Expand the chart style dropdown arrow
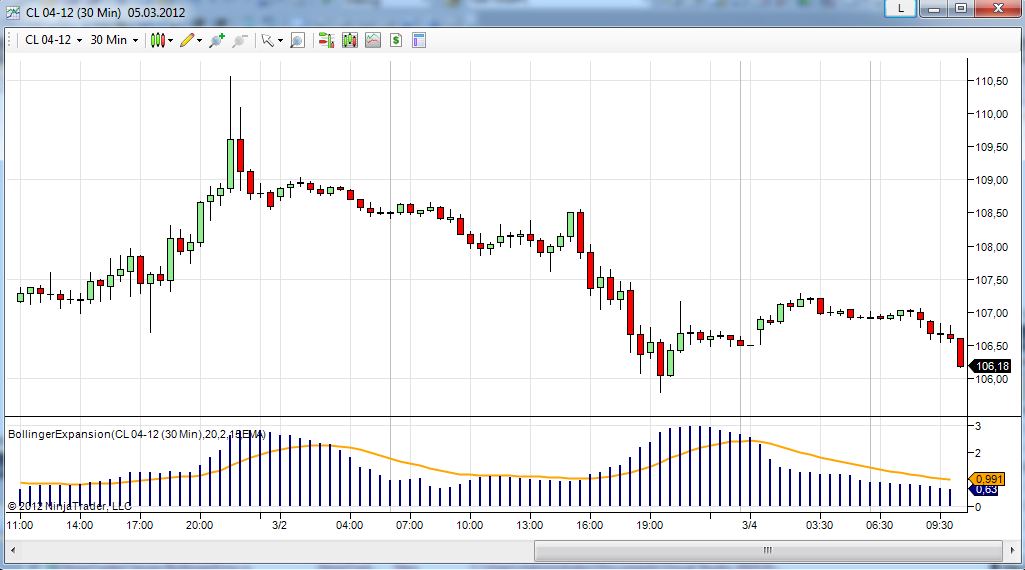 coord(171,41)
